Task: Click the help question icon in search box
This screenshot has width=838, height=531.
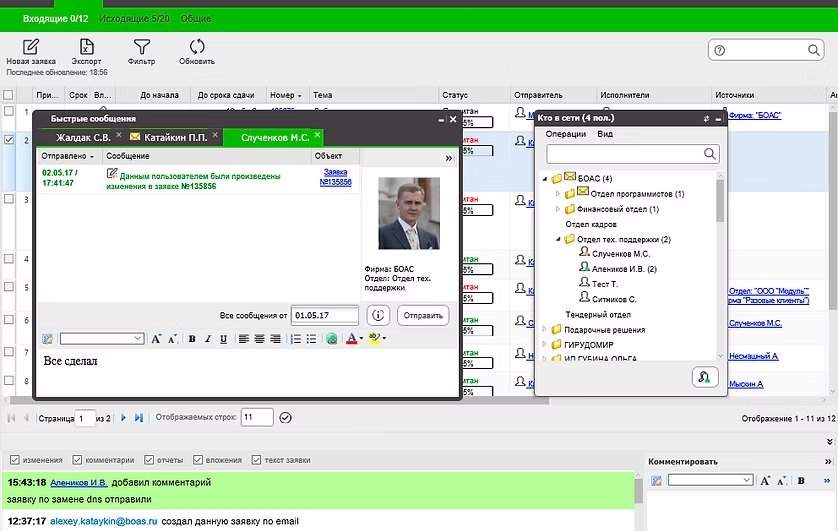Action: pyautogui.click(x=720, y=50)
